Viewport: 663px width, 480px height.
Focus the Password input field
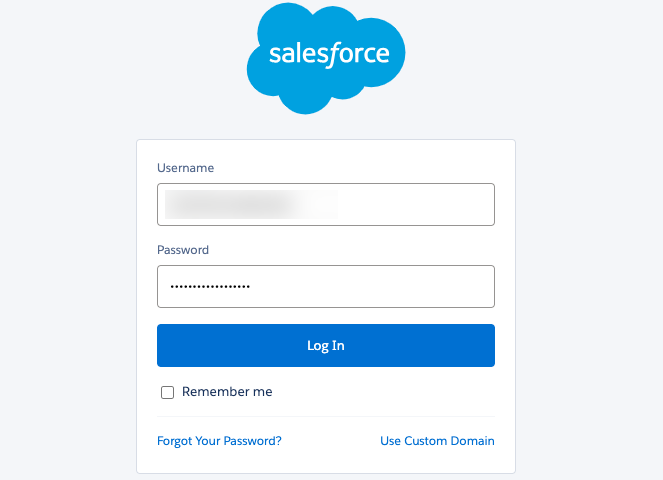tap(326, 286)
